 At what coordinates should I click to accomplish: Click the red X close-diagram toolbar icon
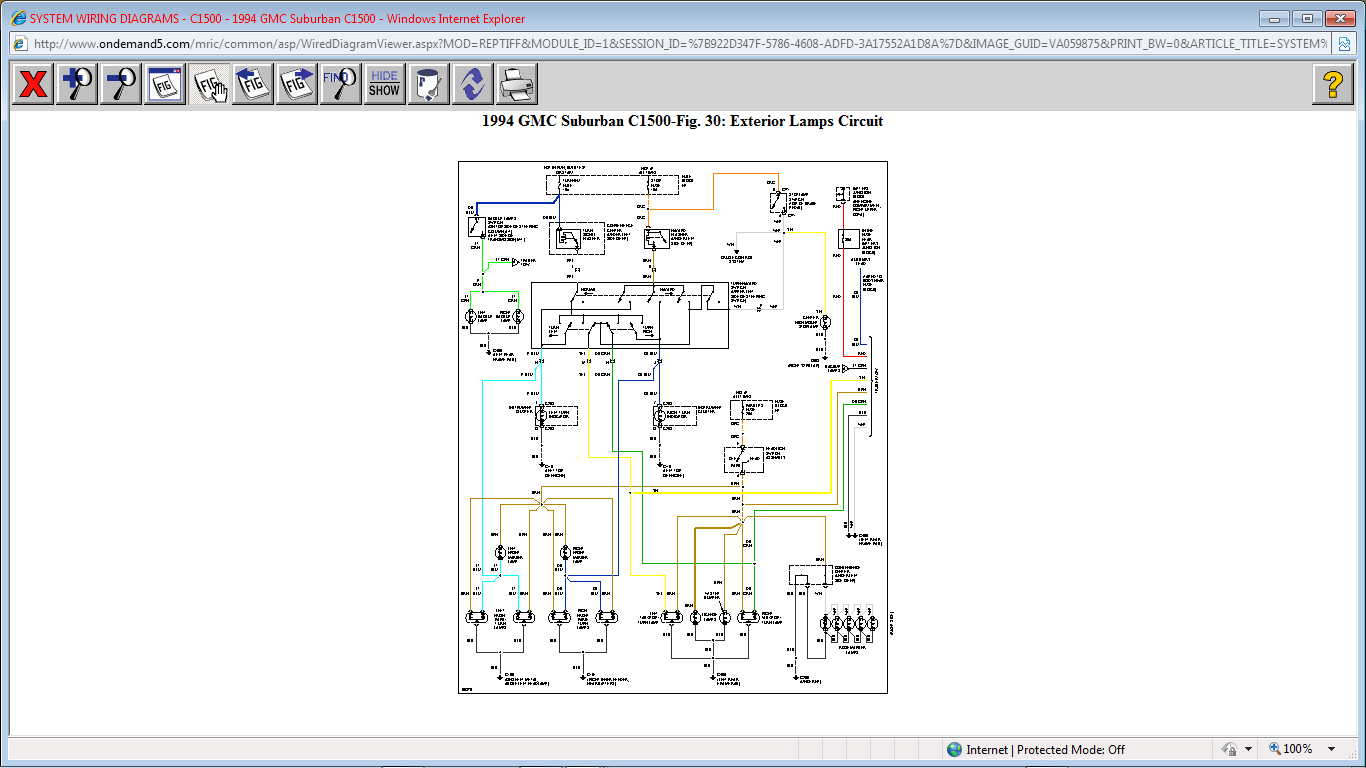coord(33,84)
